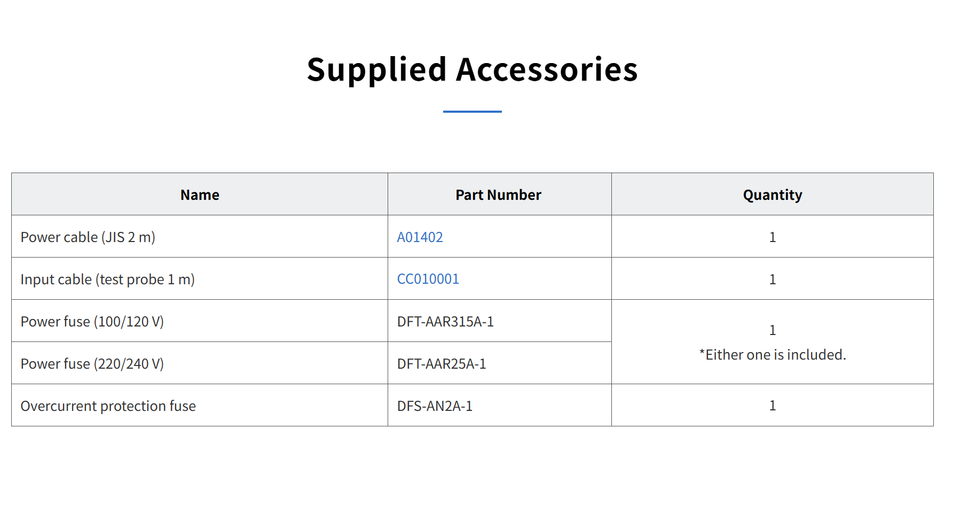The width and height of the screenshot is (960, 529).
Task: Click the Quantity column header
Action: pos(772,195)
